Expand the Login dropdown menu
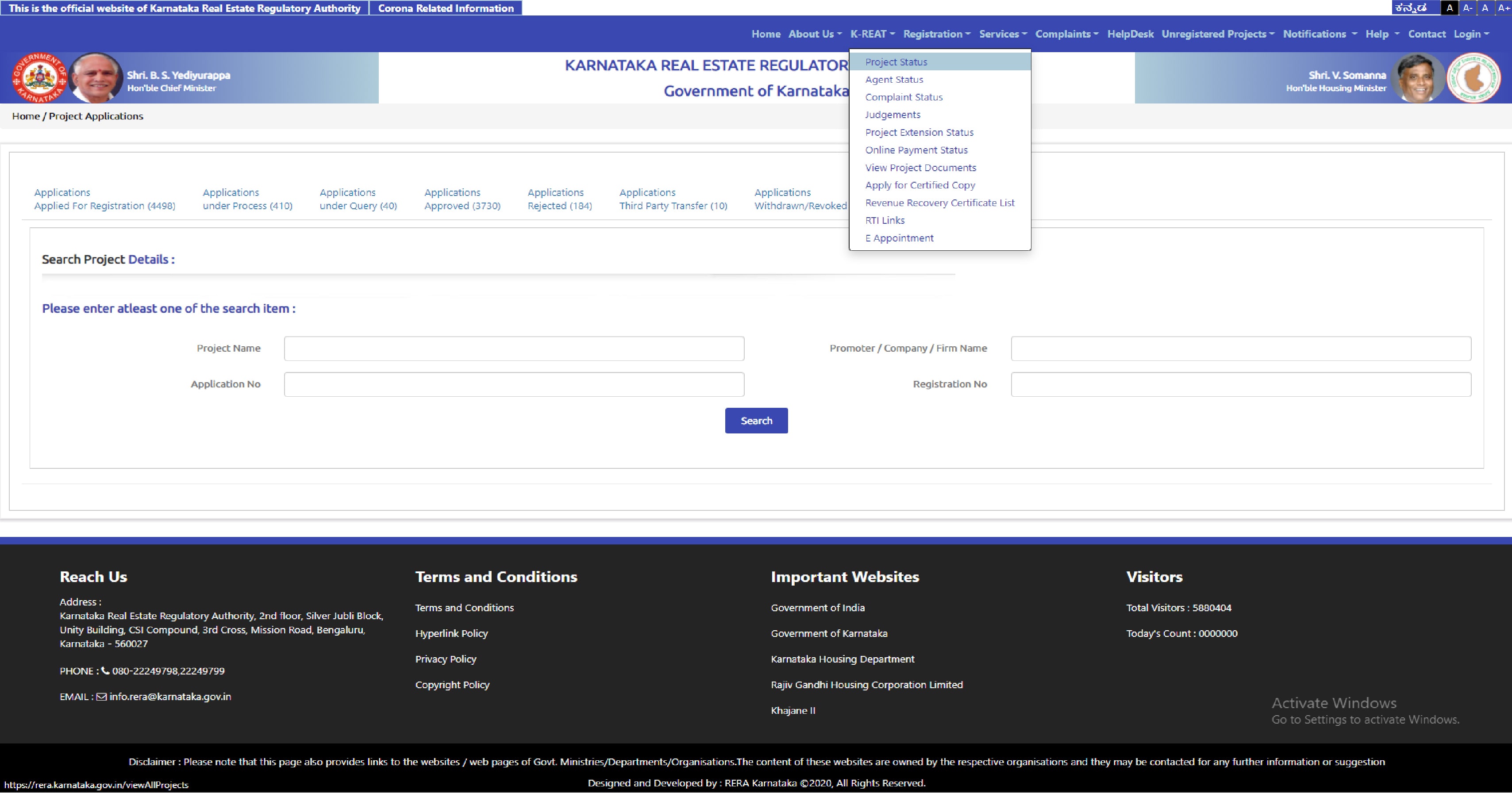The height and width of the screenshot is (793, 1512). pyautogui.click(x=1471, y=34)
